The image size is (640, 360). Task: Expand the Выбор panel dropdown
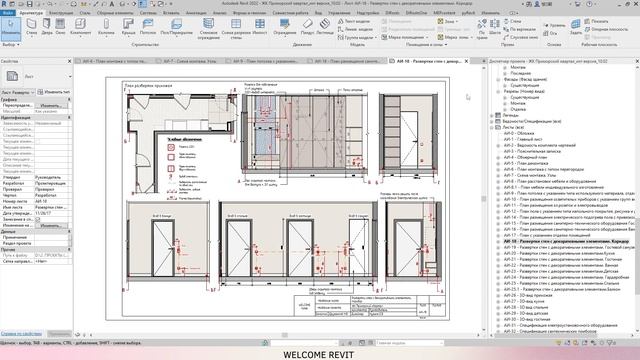pyautogui.click(x=11, y=44)
